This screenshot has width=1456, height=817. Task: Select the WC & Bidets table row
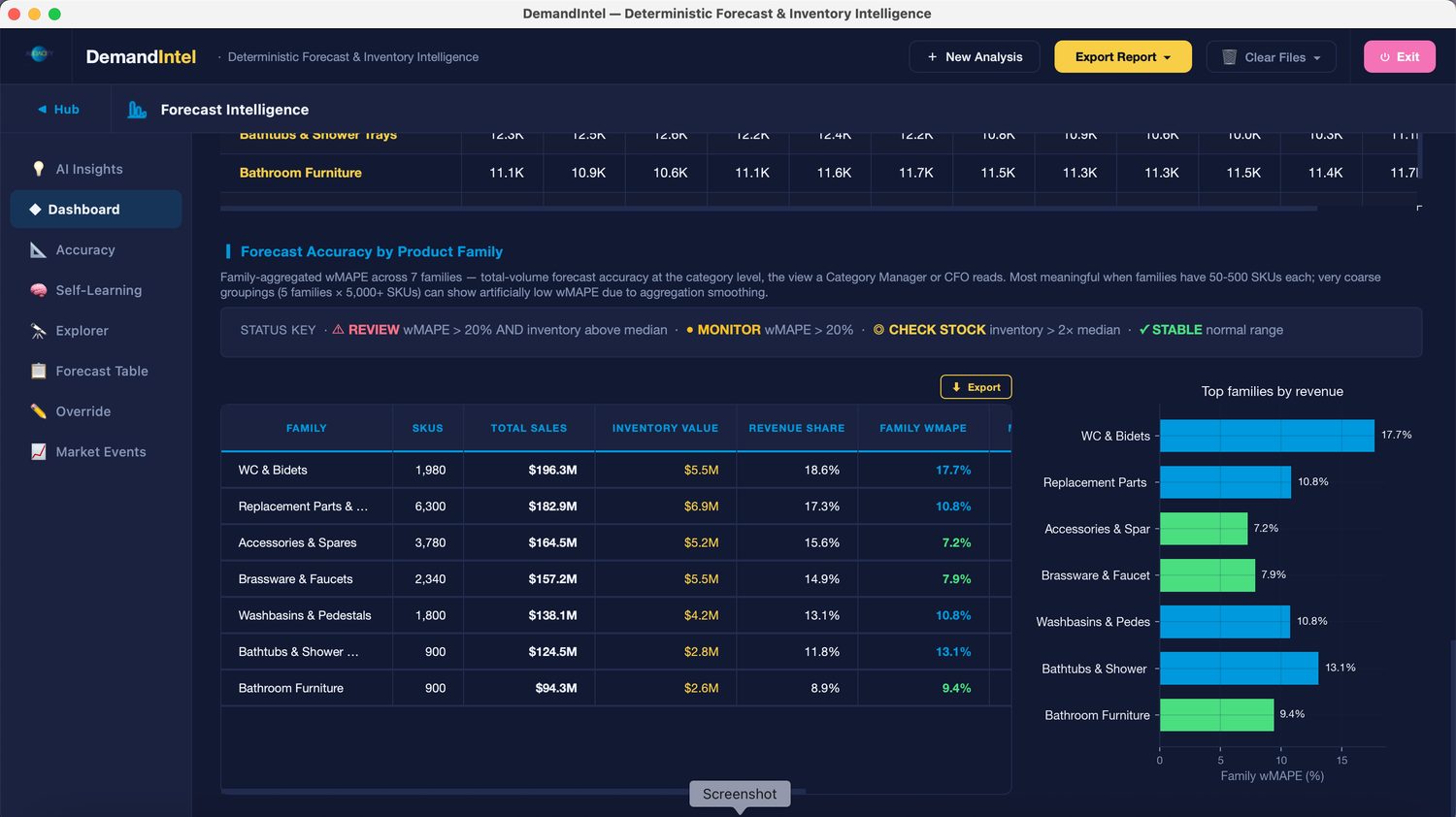point(615,470)
